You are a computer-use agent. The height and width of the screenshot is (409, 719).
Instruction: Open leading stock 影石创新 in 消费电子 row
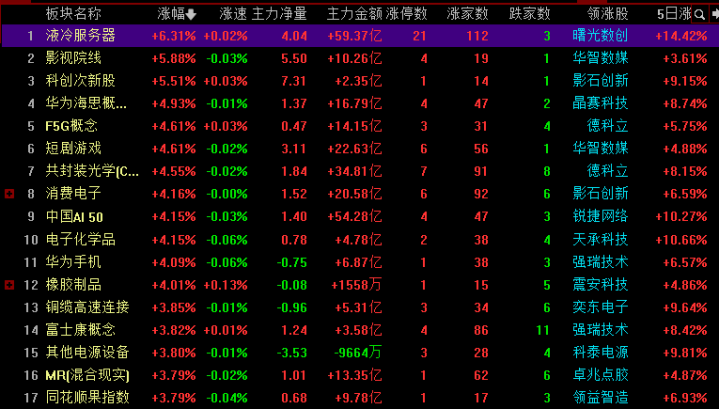tap(600, 193)
